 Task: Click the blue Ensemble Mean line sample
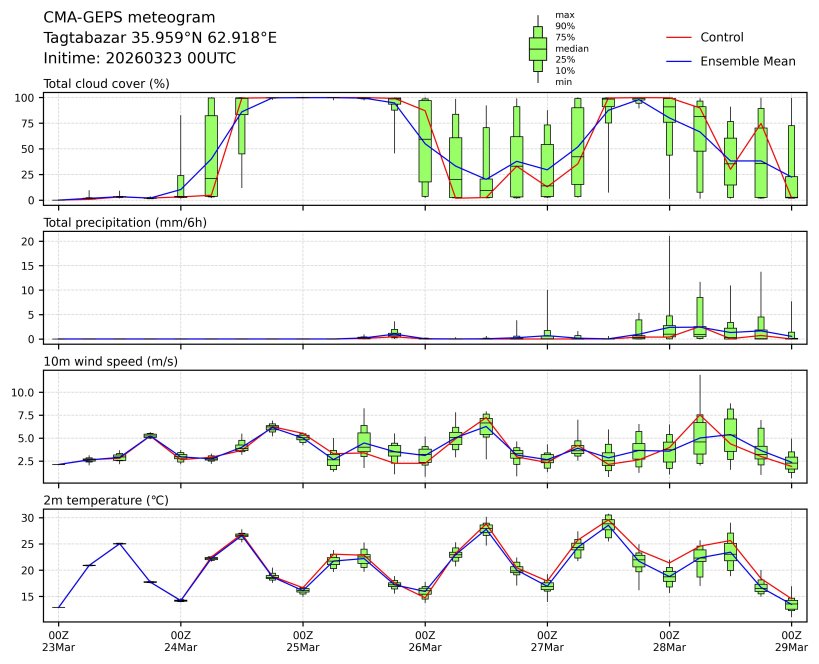[x=678, y=62]
